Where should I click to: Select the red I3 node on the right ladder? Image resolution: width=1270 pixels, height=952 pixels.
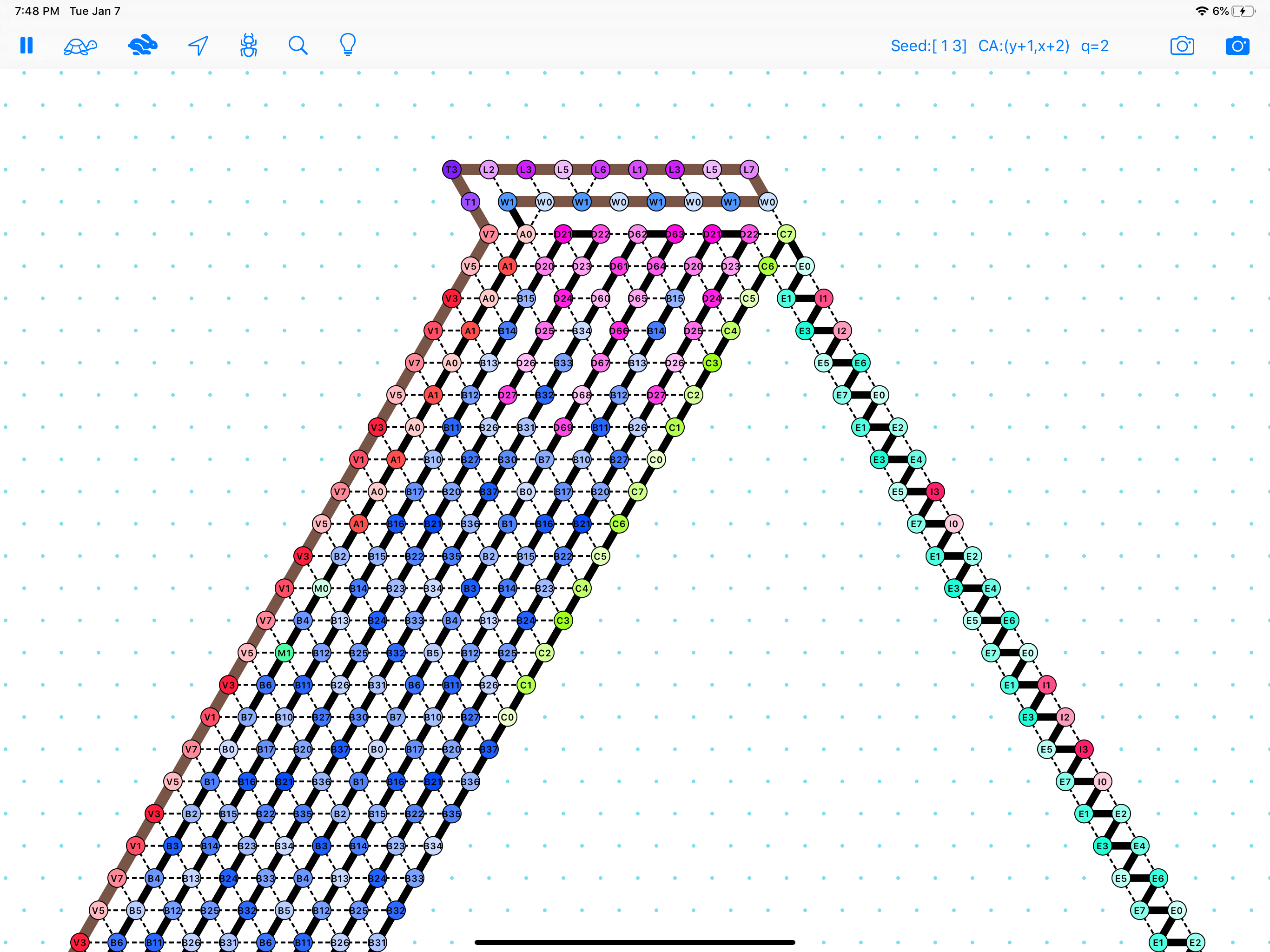935,491
